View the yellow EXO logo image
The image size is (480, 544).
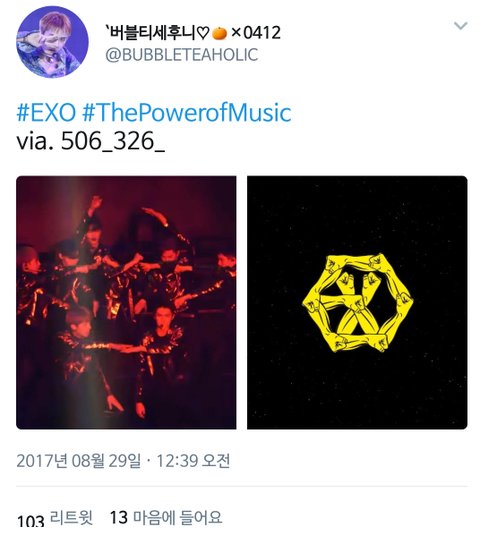point(357,302)
